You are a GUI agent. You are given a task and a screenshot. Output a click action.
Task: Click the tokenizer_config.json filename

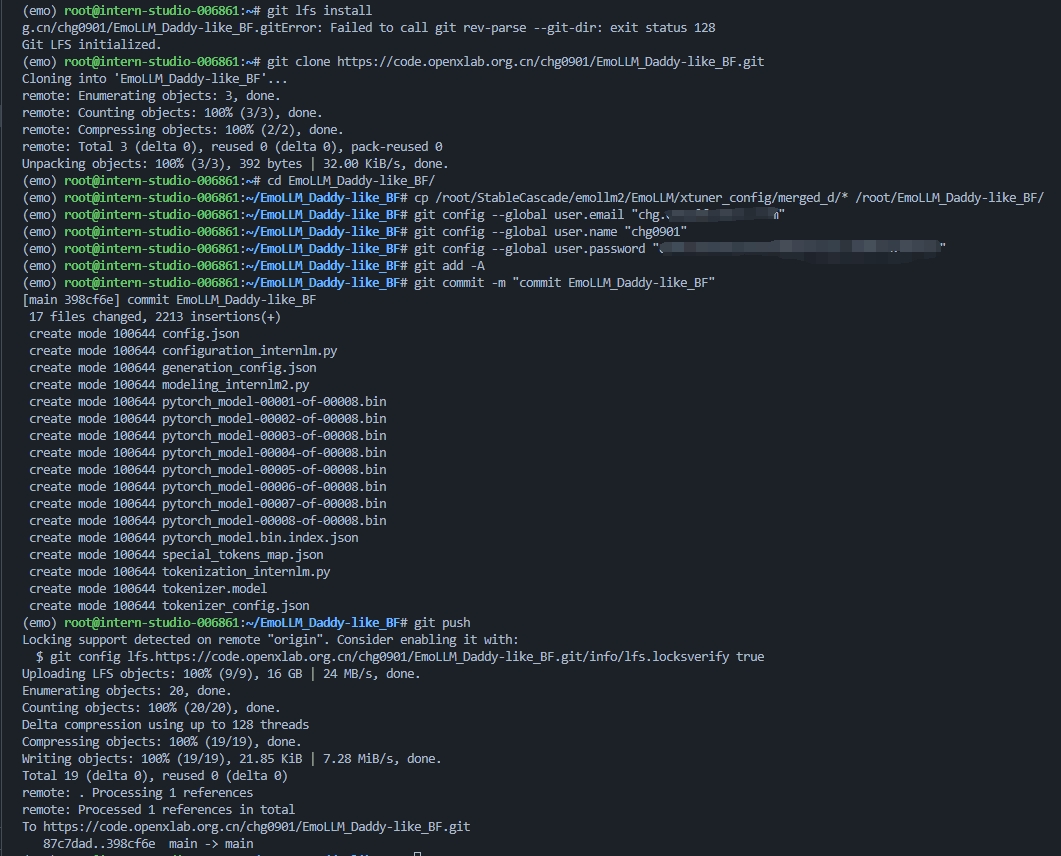tap(235, 606)
